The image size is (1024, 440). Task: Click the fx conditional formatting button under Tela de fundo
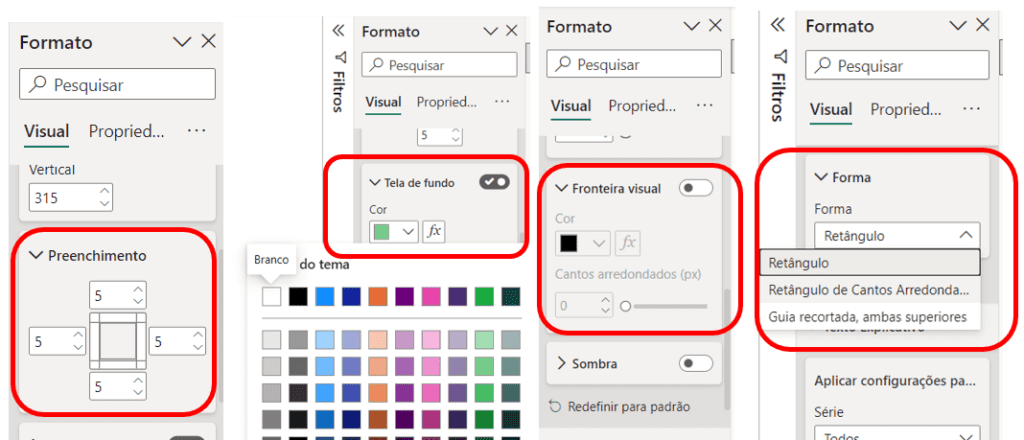click(434, 231)
